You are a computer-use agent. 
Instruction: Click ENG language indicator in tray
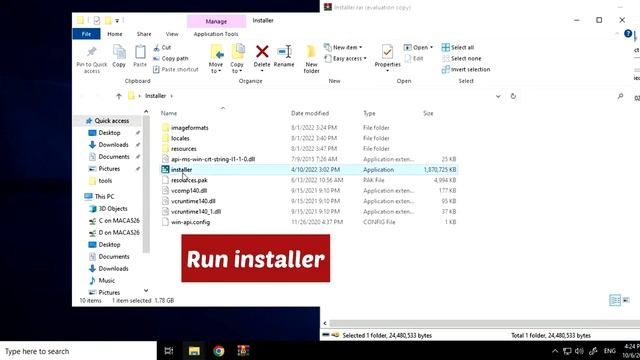pyautogui.click(x=610, y=351)
